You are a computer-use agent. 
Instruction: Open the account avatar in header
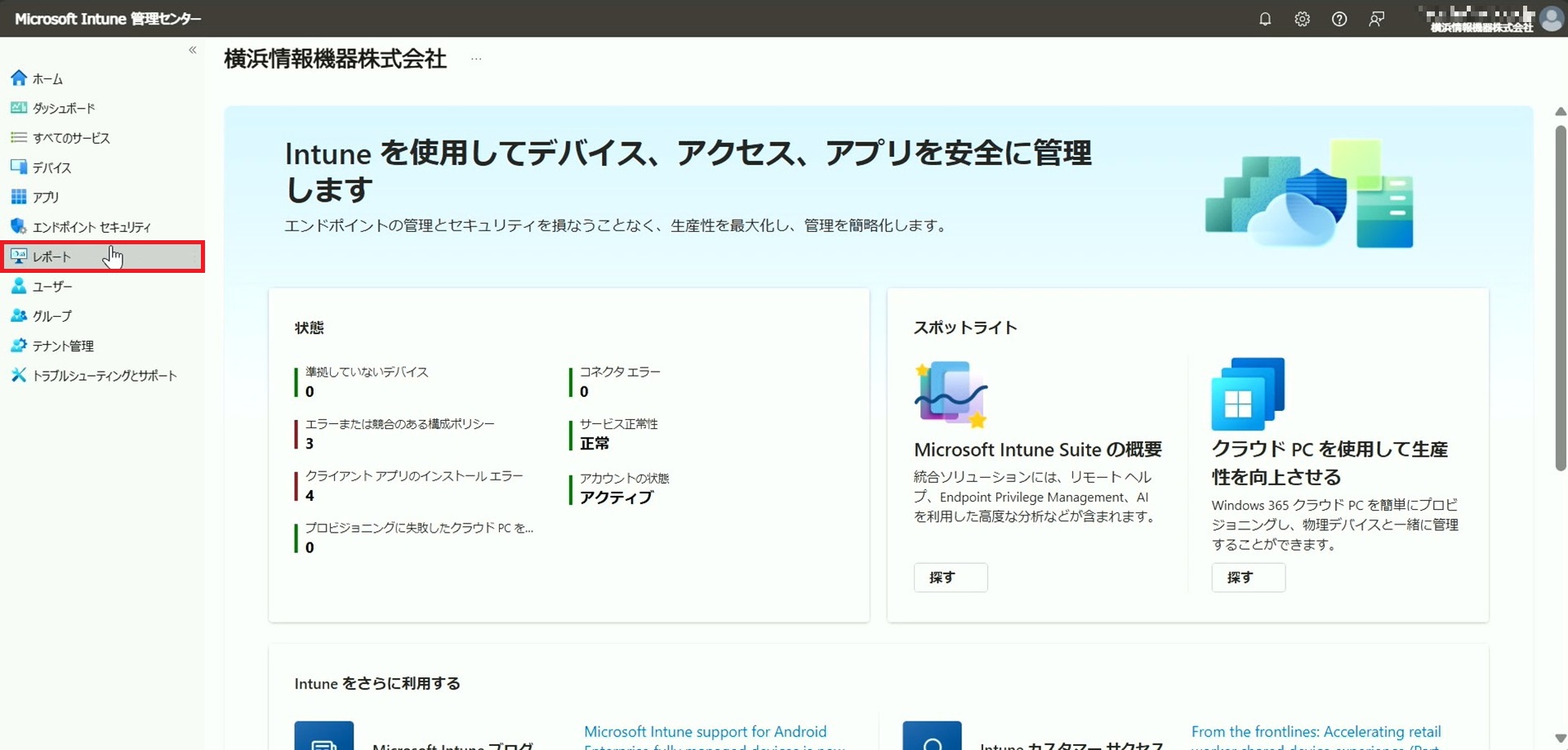pyautogui.click(x=1551, y=19)
